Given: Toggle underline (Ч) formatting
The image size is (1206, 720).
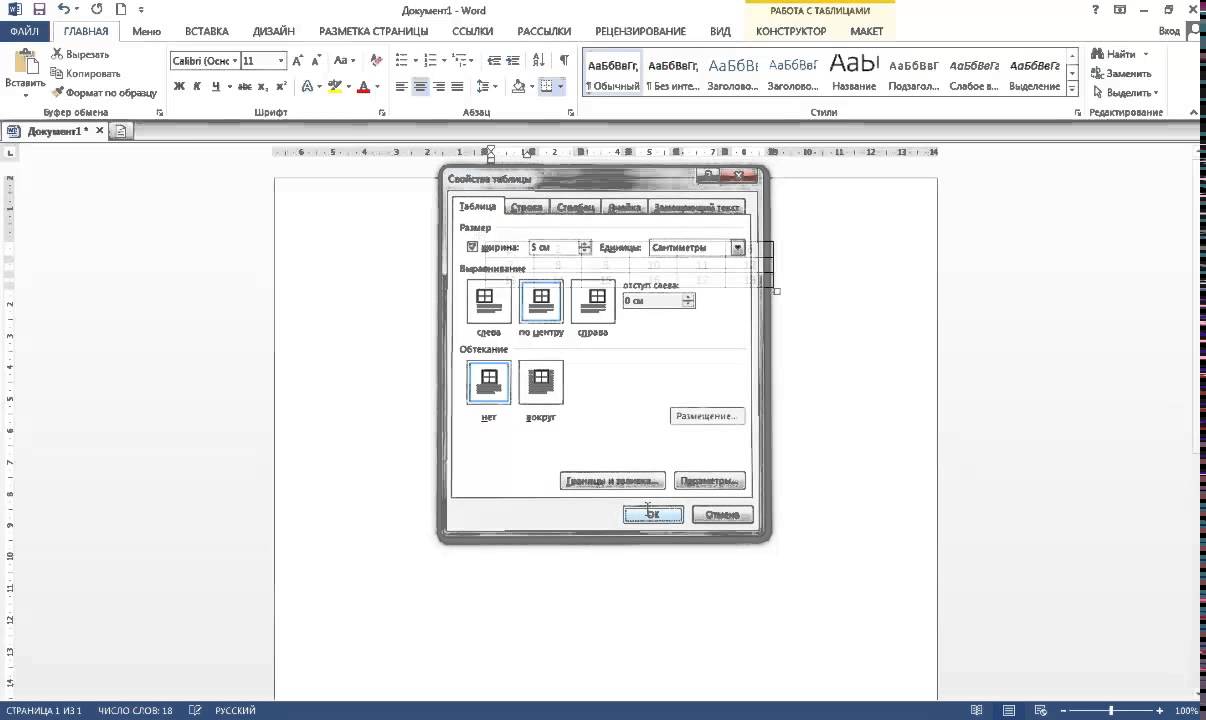Looking at the screenshot, I should point(216,87).
